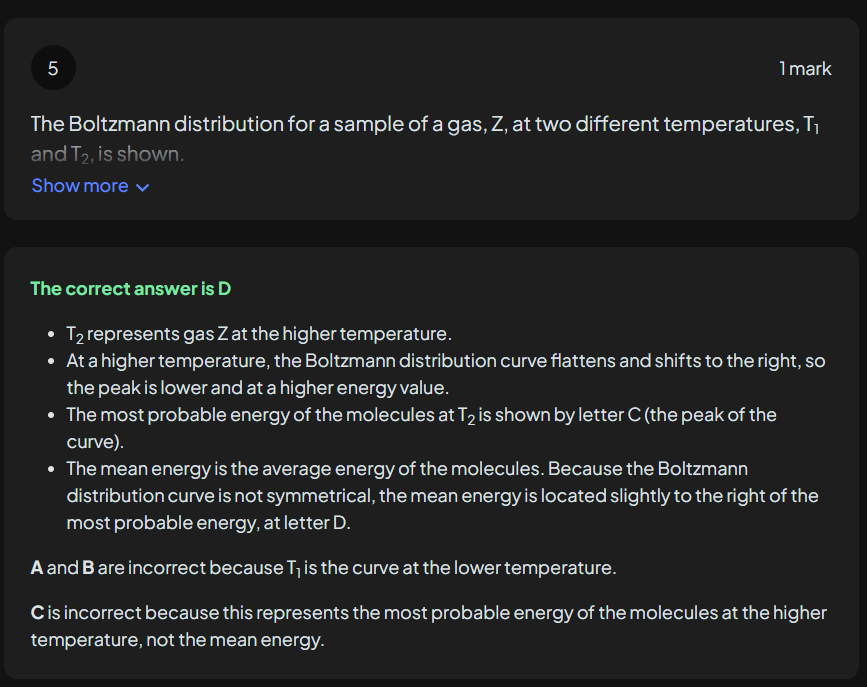The height and width of the screenshot is (687, 867).
Task: Click the bold letter A in explanation
Action: coord(37,568)
